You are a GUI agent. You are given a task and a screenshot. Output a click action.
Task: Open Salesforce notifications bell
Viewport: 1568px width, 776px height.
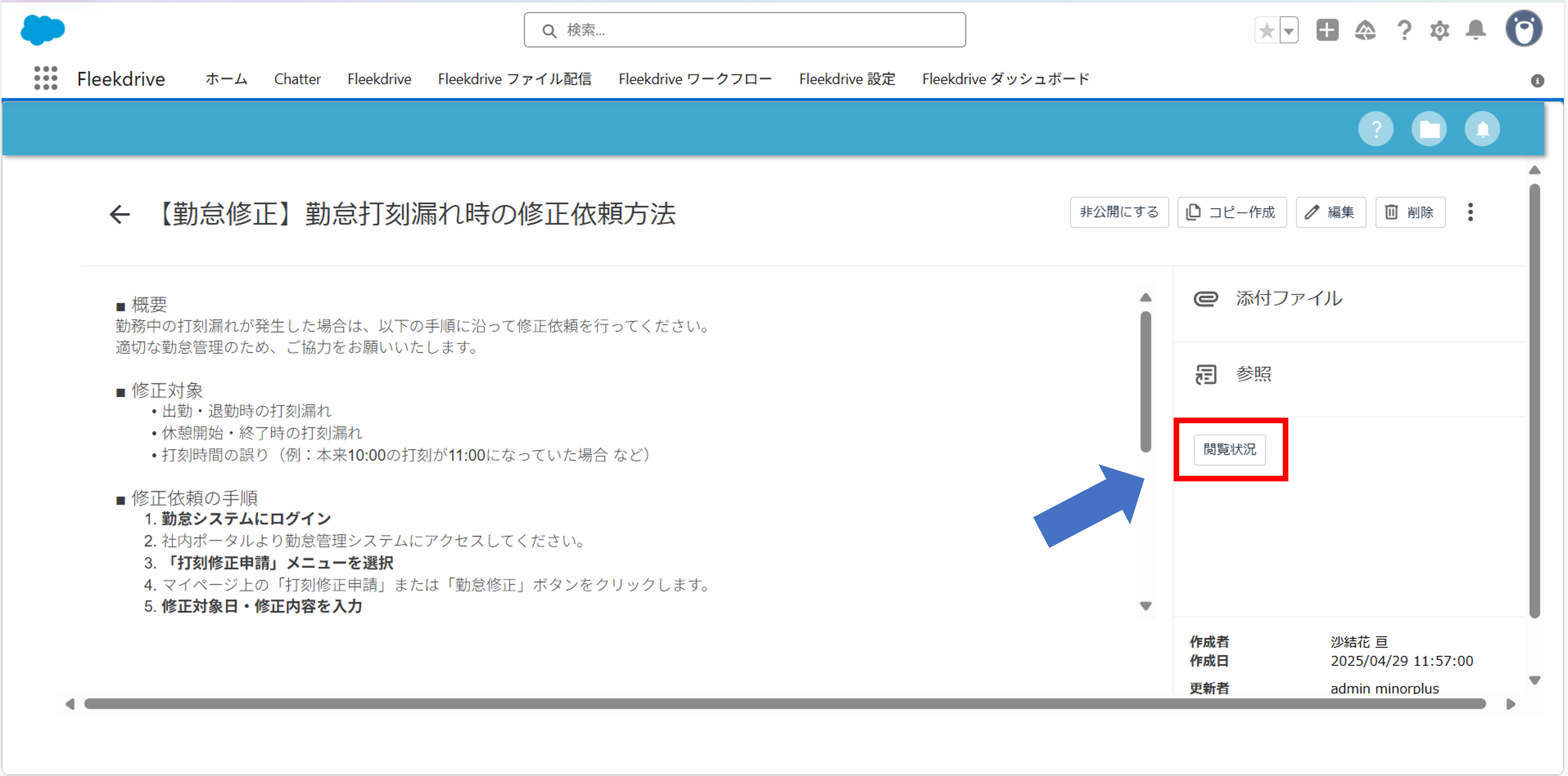point(1476,30)
